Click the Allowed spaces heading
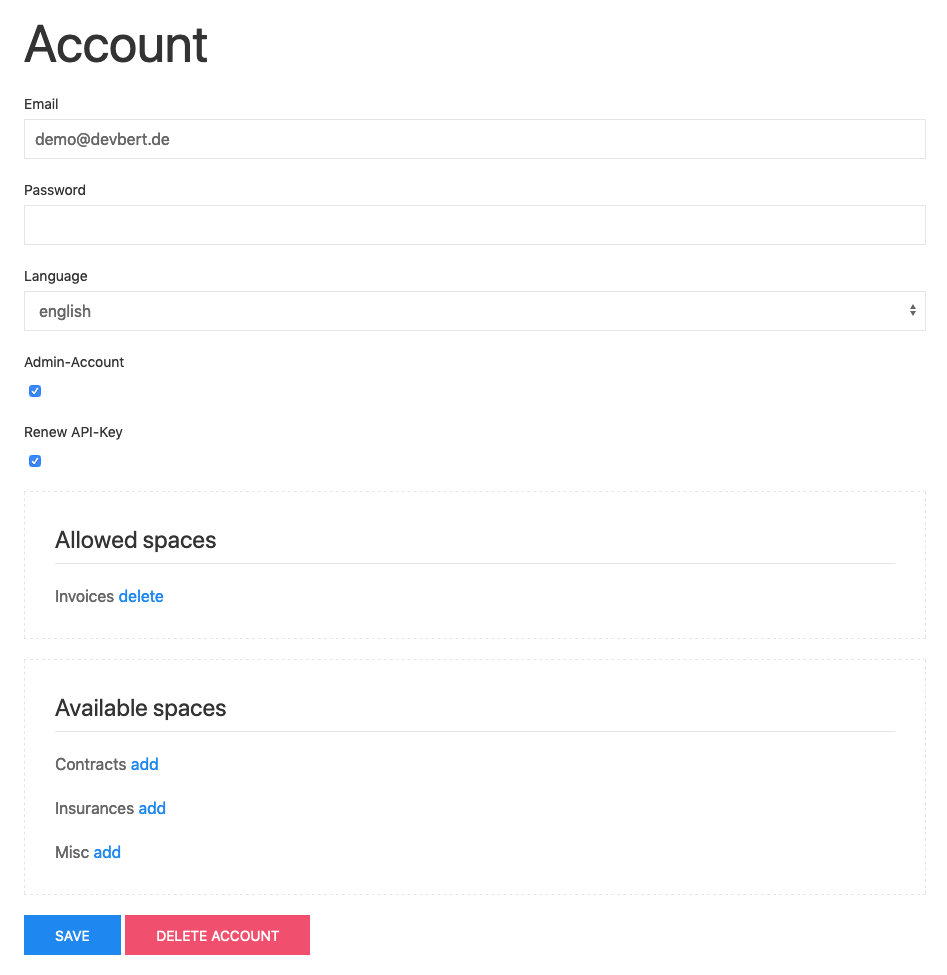This screenshot has height=975, width=947. coord(136,540)
